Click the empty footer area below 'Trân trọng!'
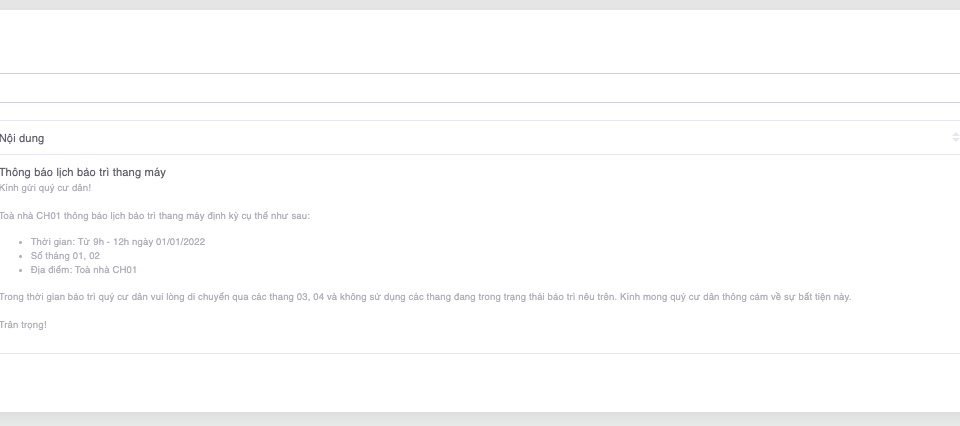Image resolution: width=960 pixels, height=426 pixels. [480, 382]
